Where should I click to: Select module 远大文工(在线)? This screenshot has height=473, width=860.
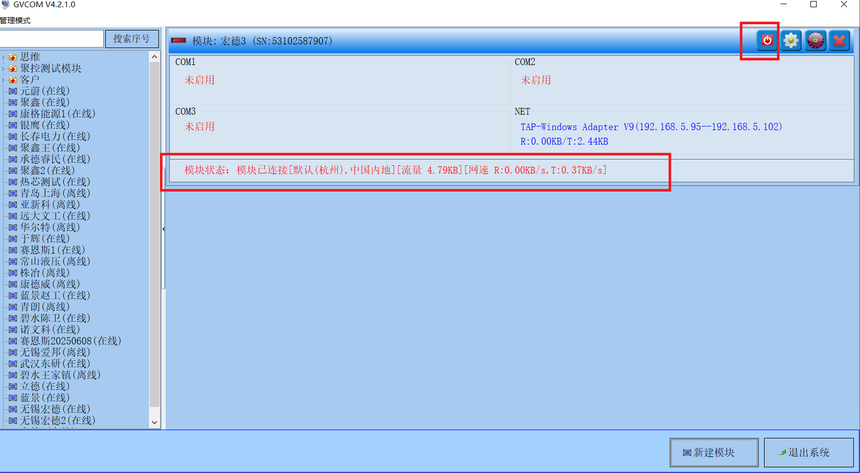55,216
